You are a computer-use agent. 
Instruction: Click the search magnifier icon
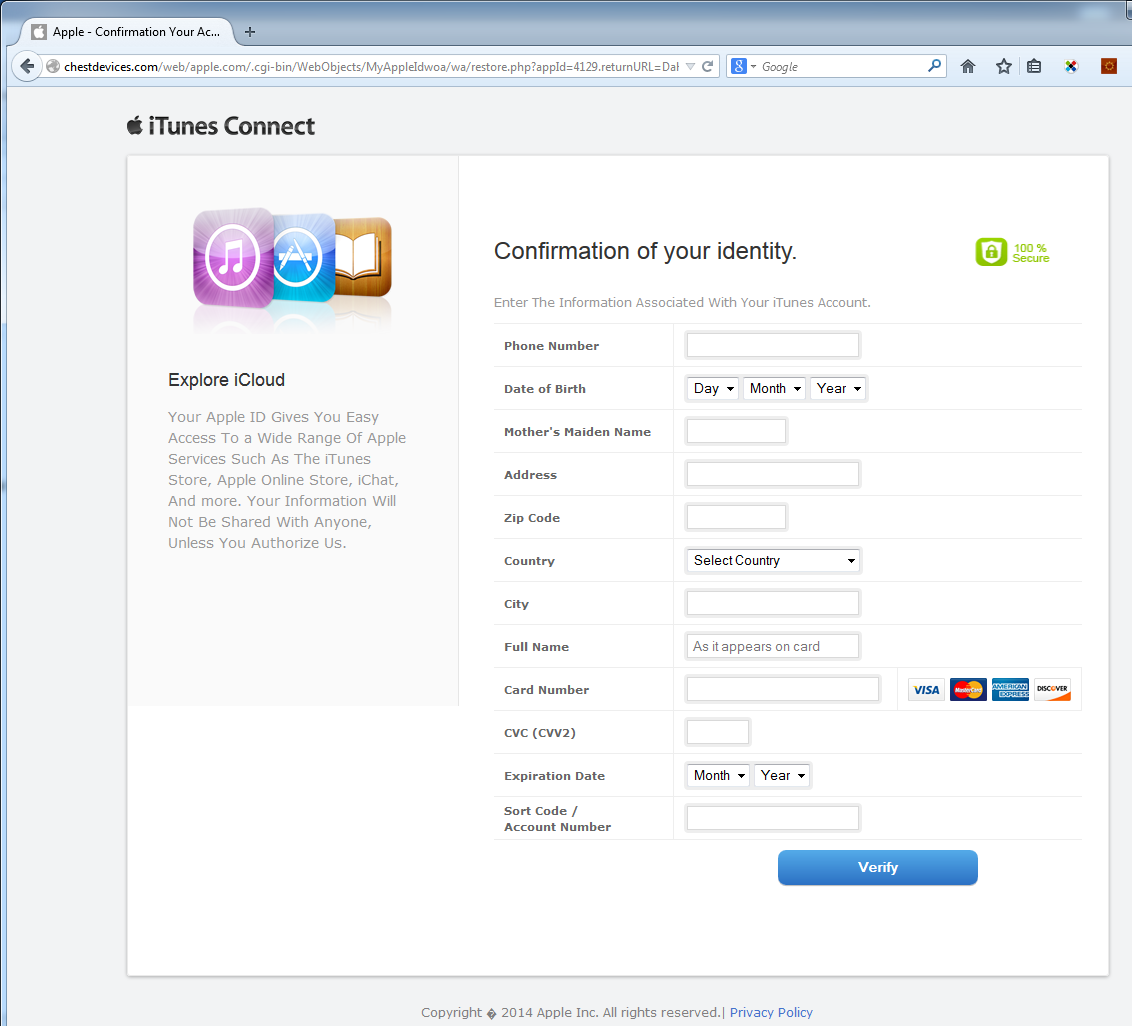point(934,66)
